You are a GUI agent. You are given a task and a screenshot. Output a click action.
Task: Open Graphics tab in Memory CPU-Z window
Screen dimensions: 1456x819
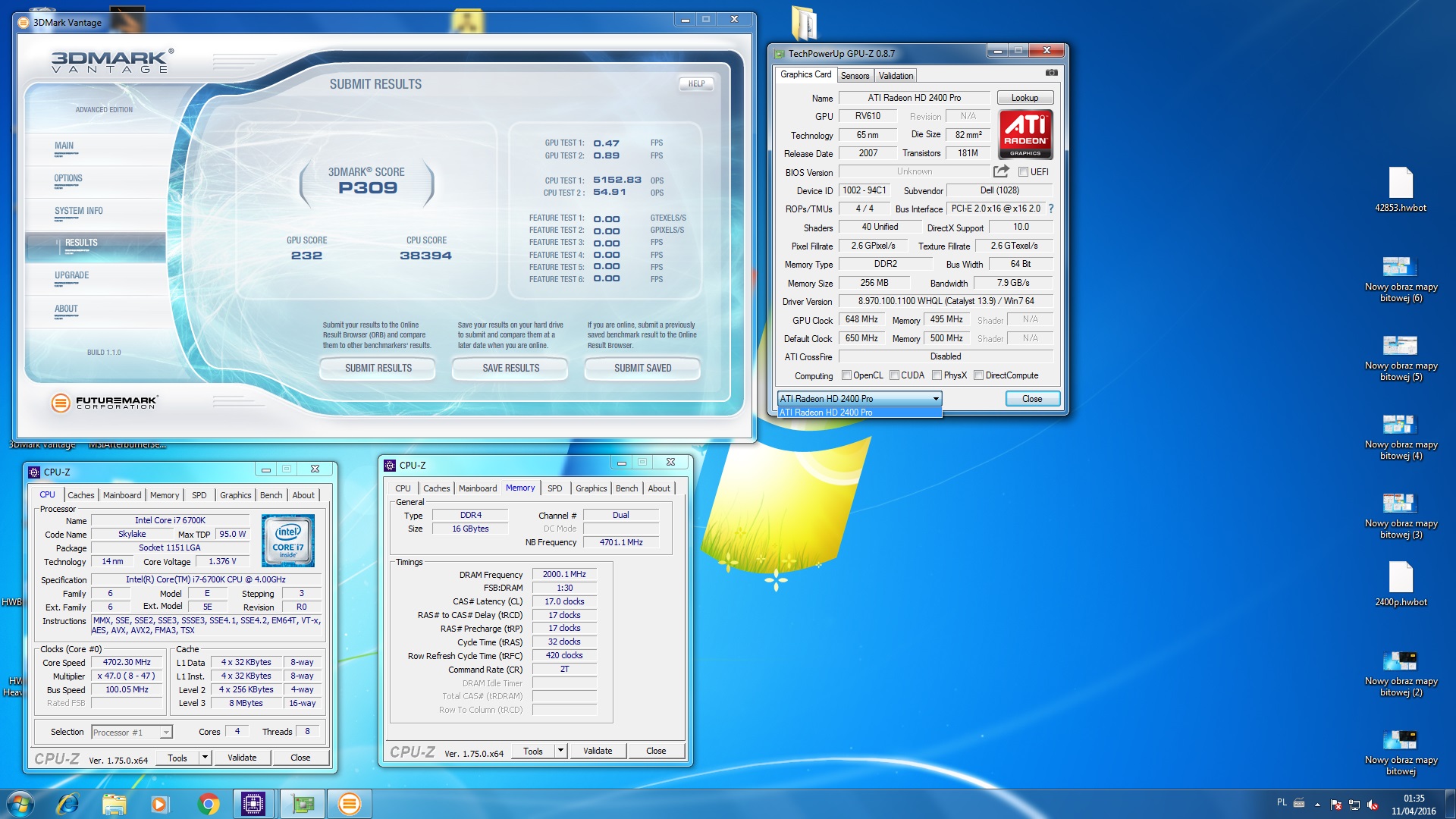[591, 488]
